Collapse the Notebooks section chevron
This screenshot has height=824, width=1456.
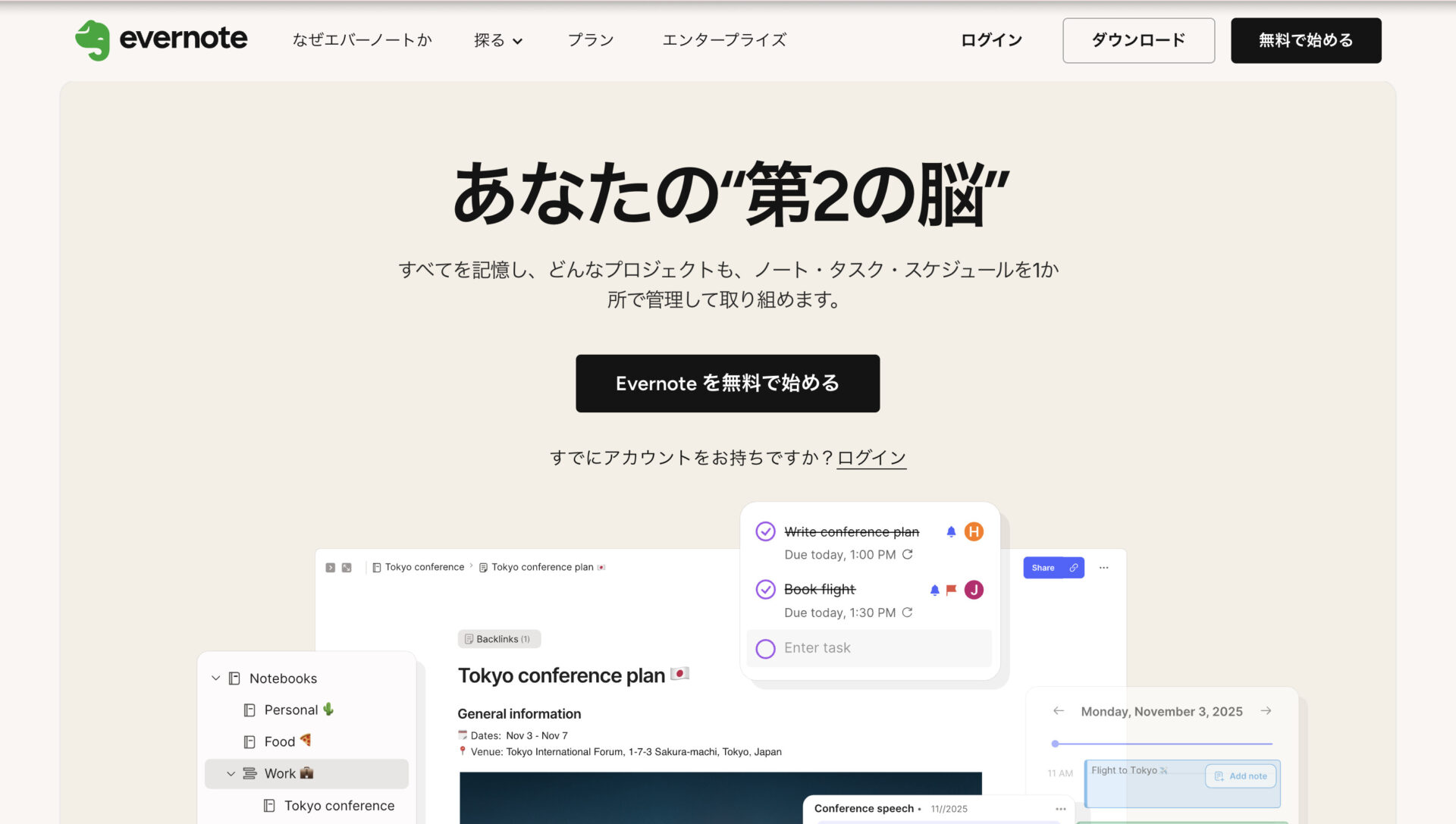click(x=215, y=678)
